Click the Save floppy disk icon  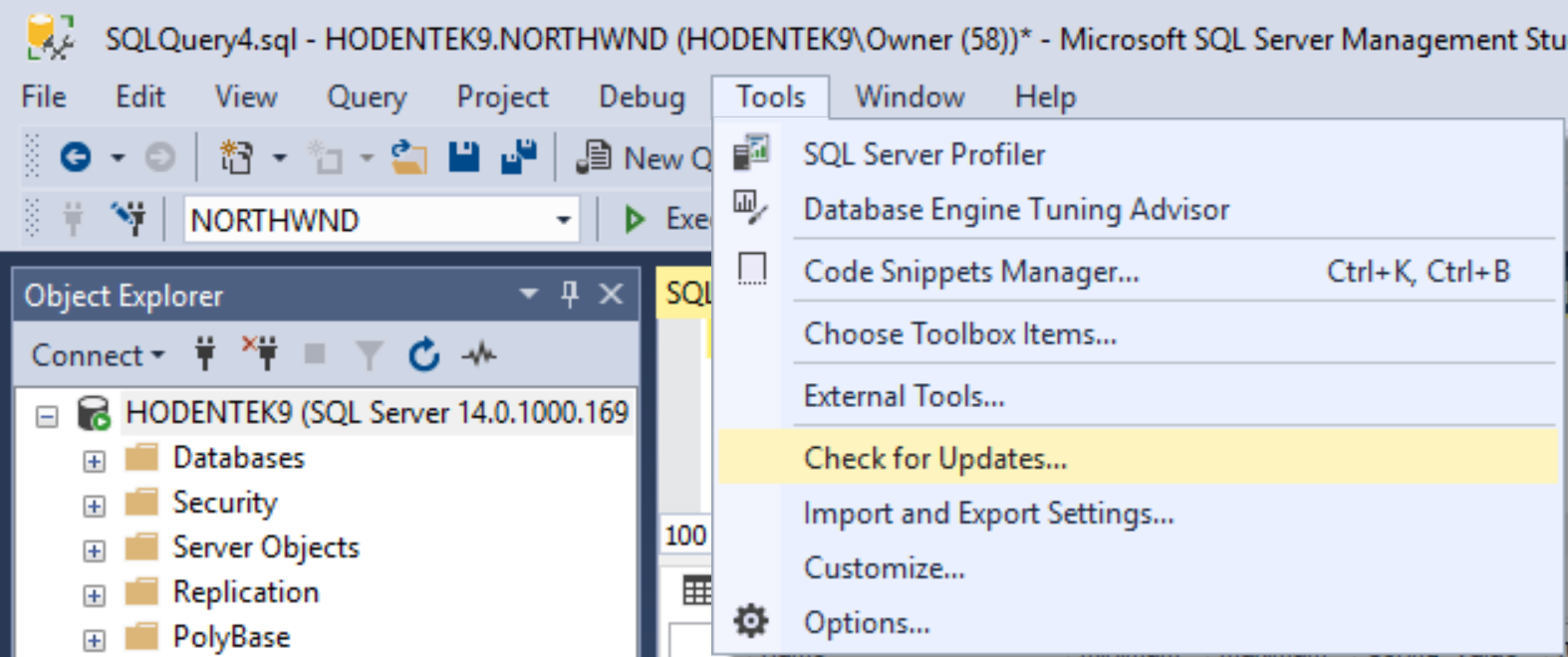pos(464,157)
